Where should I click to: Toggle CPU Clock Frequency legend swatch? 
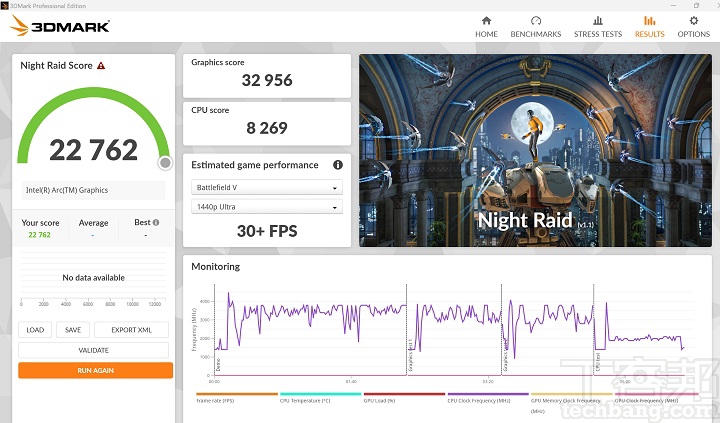tap(488, 394)
